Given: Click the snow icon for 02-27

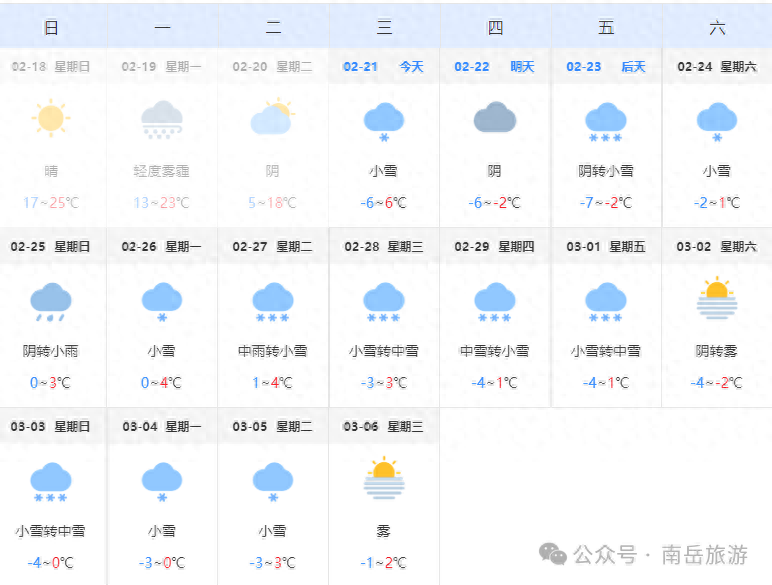Looking at the screenshot, I should pos(273,302).
